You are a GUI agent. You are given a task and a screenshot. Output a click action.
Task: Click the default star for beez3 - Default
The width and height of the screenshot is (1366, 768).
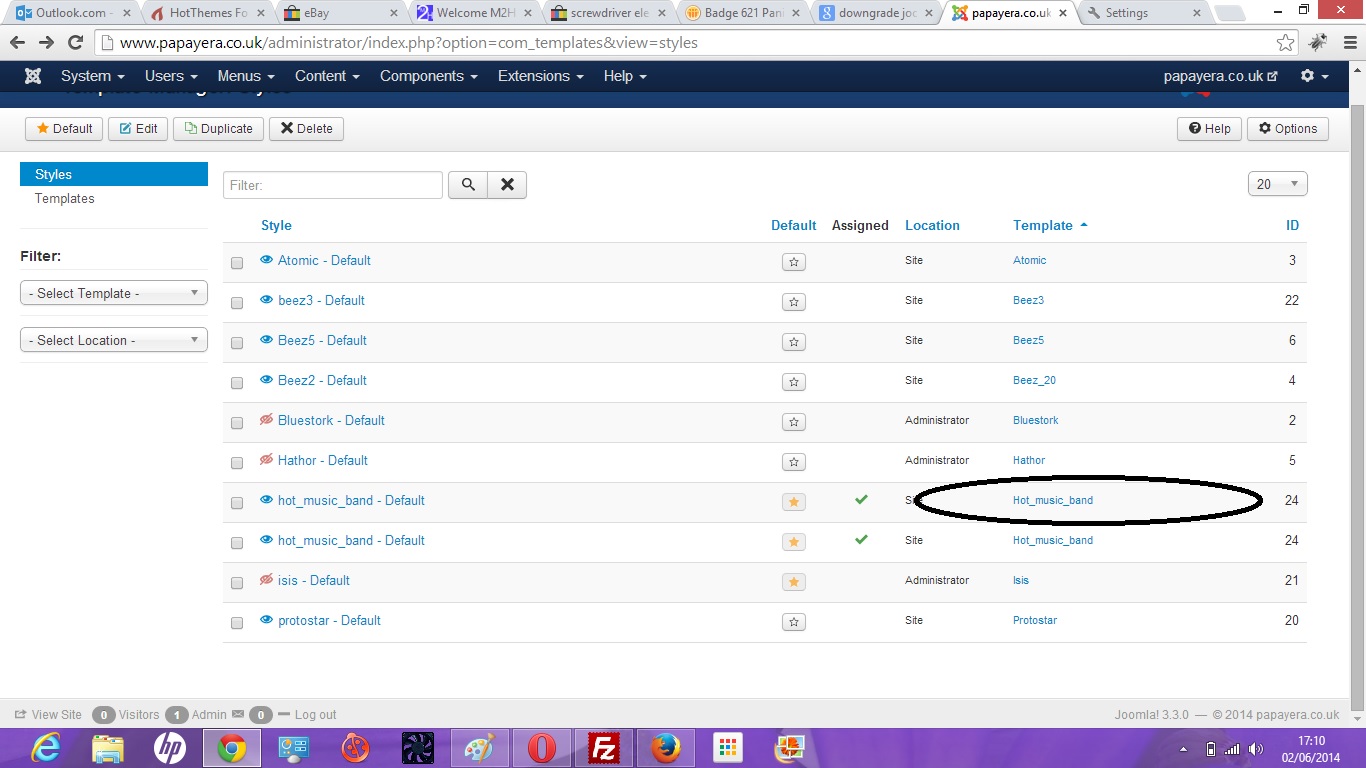point(794,302)
